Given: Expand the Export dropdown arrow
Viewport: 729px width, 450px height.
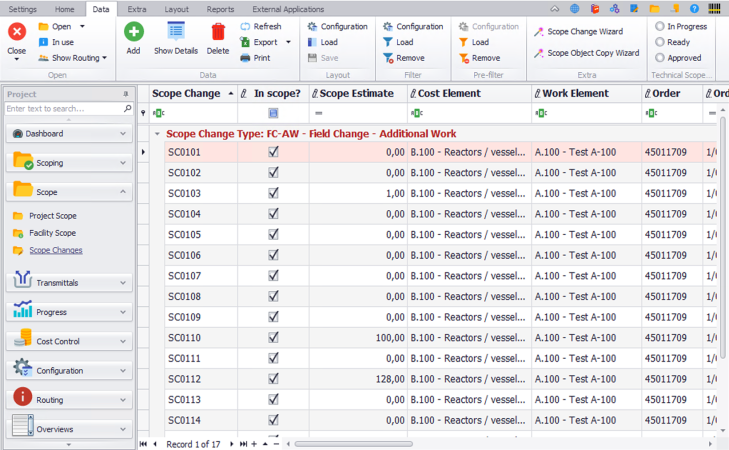Looking at the screenshot, I should 288,42.
